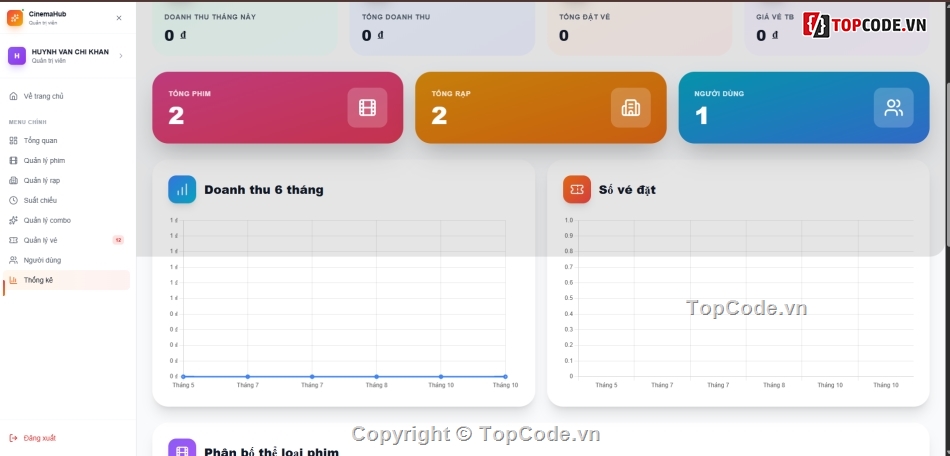The height and width of the screenshot is (456, 950).
Task: Click the Tháng 8 label on Số vé đặt chart
Action: tap(774, 385)
